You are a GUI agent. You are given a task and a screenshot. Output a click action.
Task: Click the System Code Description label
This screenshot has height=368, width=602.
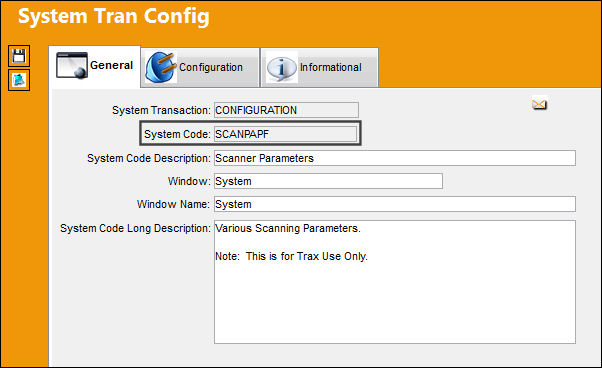tap(149, 158)
